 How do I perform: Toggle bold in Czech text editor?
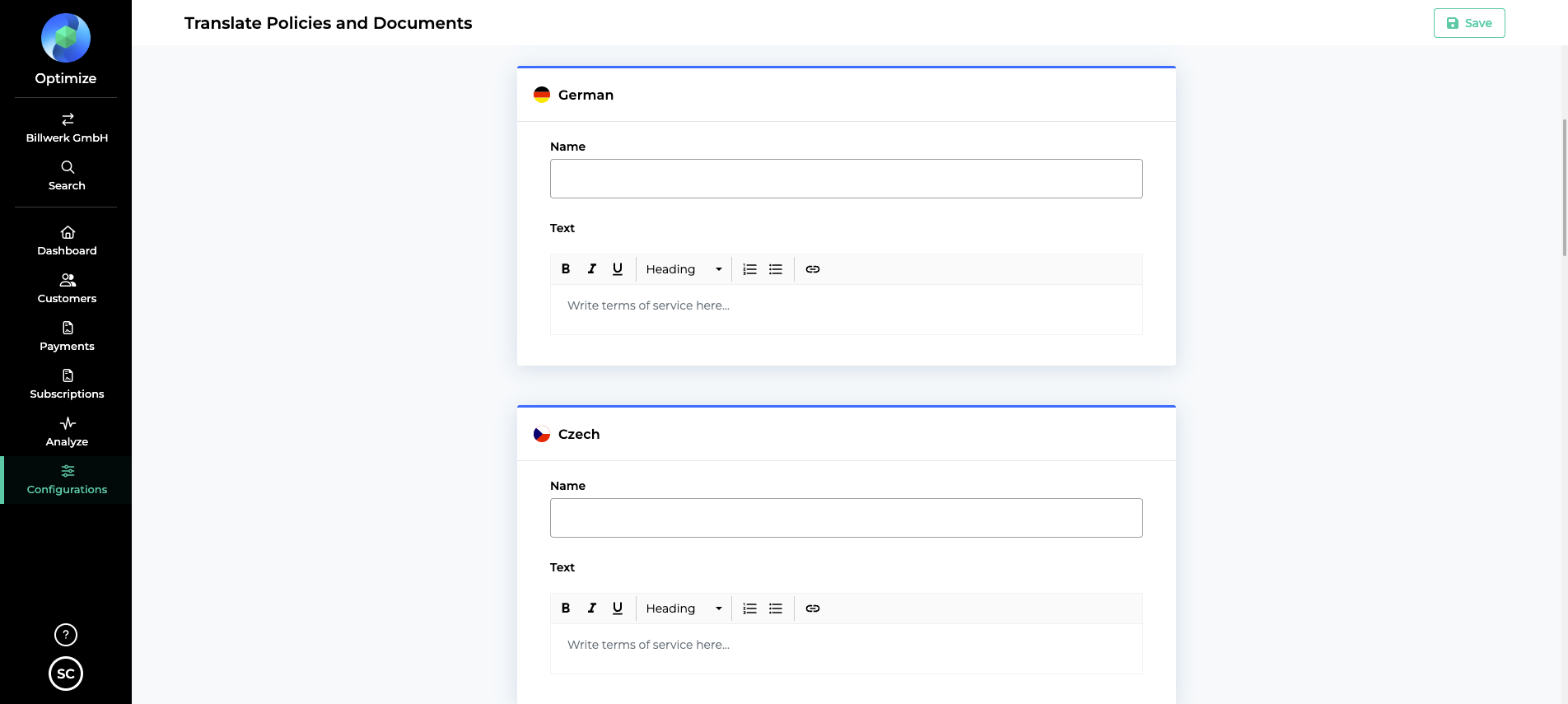click(566, 608)
